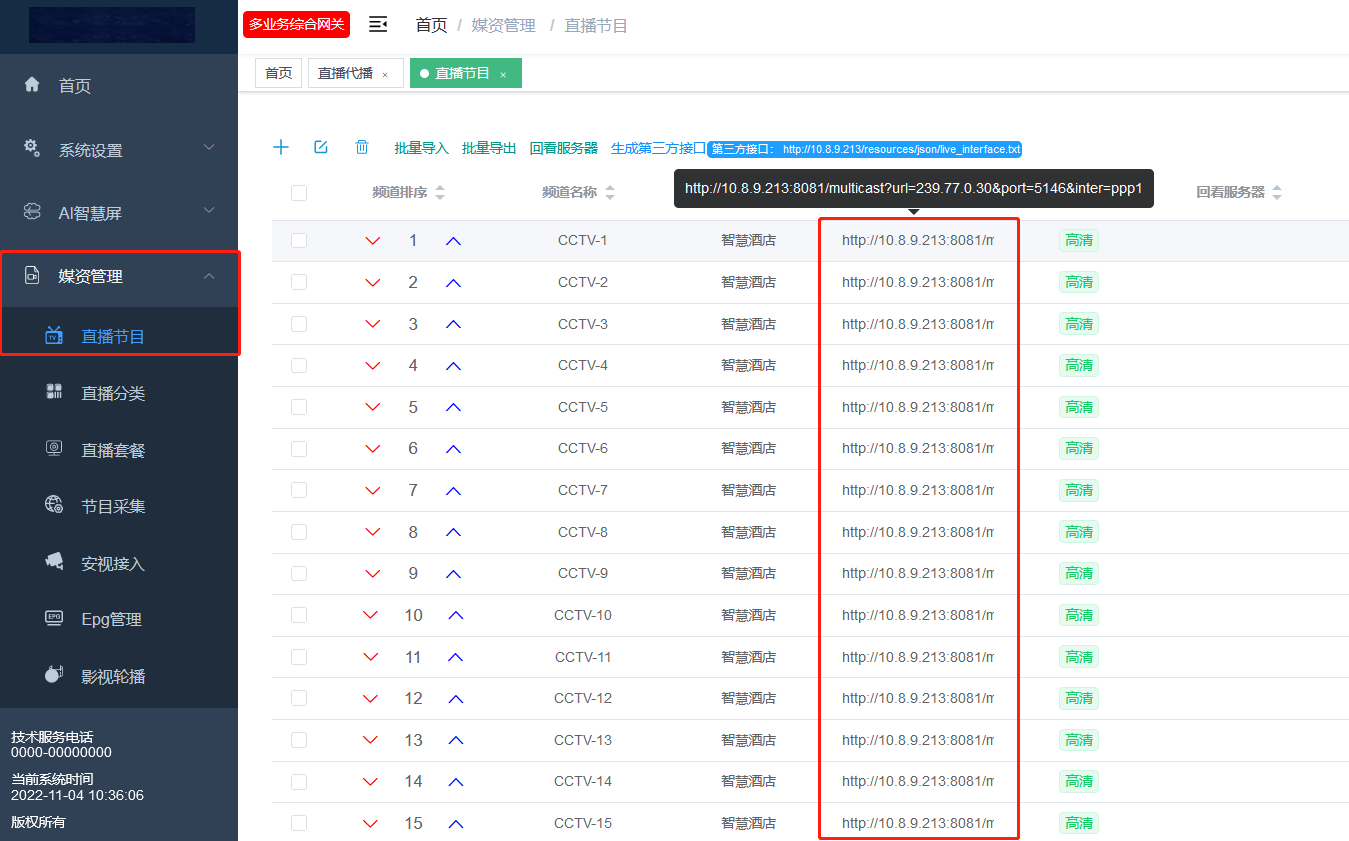
Task: Move CCTV-5 up with blue arrow
Action: pyautogui.click(x=453, y=408)
